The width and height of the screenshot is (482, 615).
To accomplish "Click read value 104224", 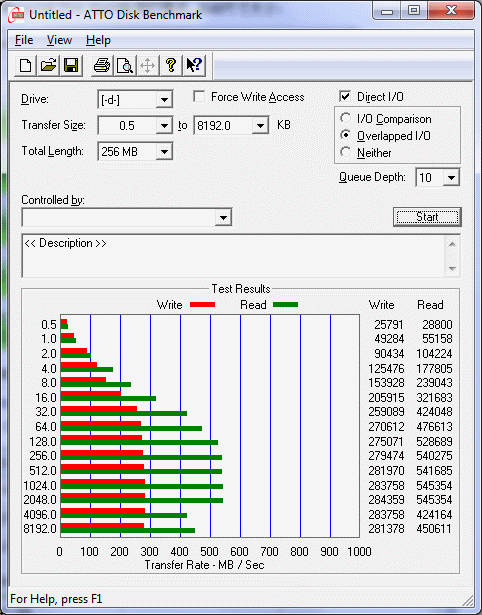I will pos(434,354).
